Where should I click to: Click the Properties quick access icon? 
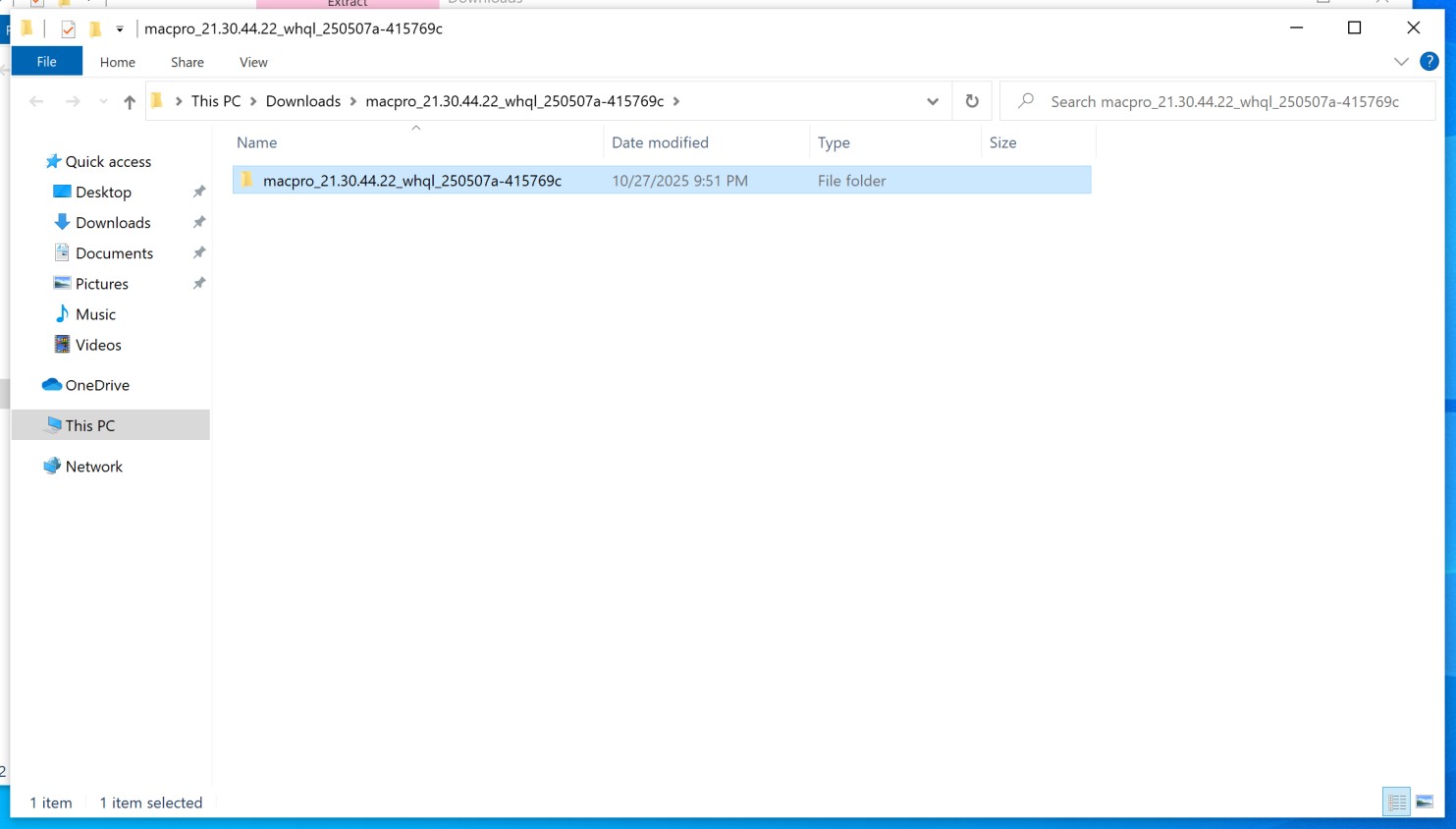click(68, 29)
